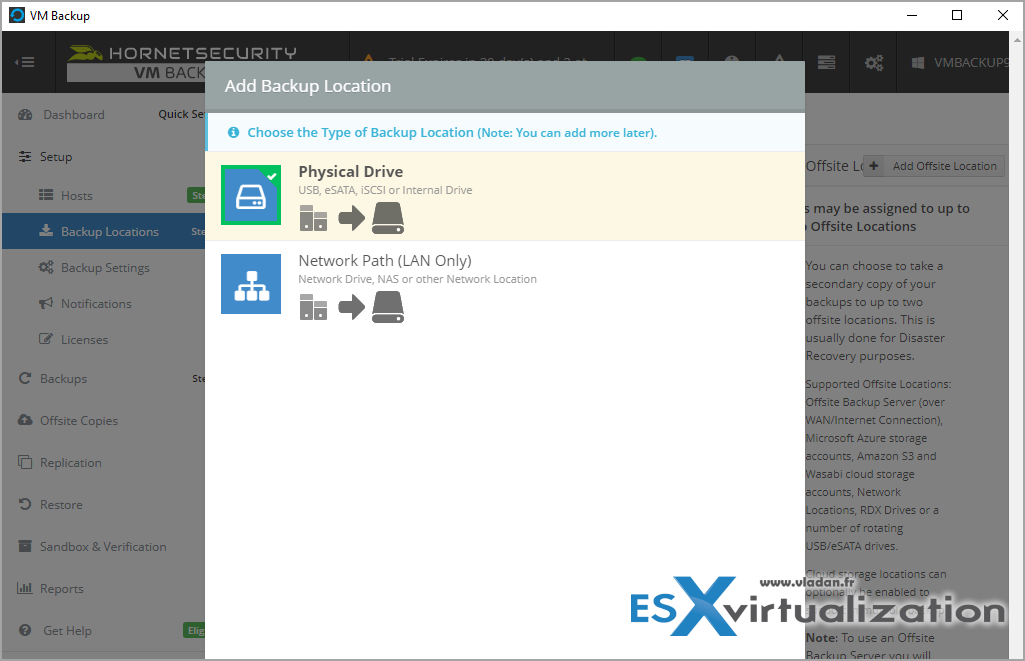Click the Hosts list icon

[46, 195]
